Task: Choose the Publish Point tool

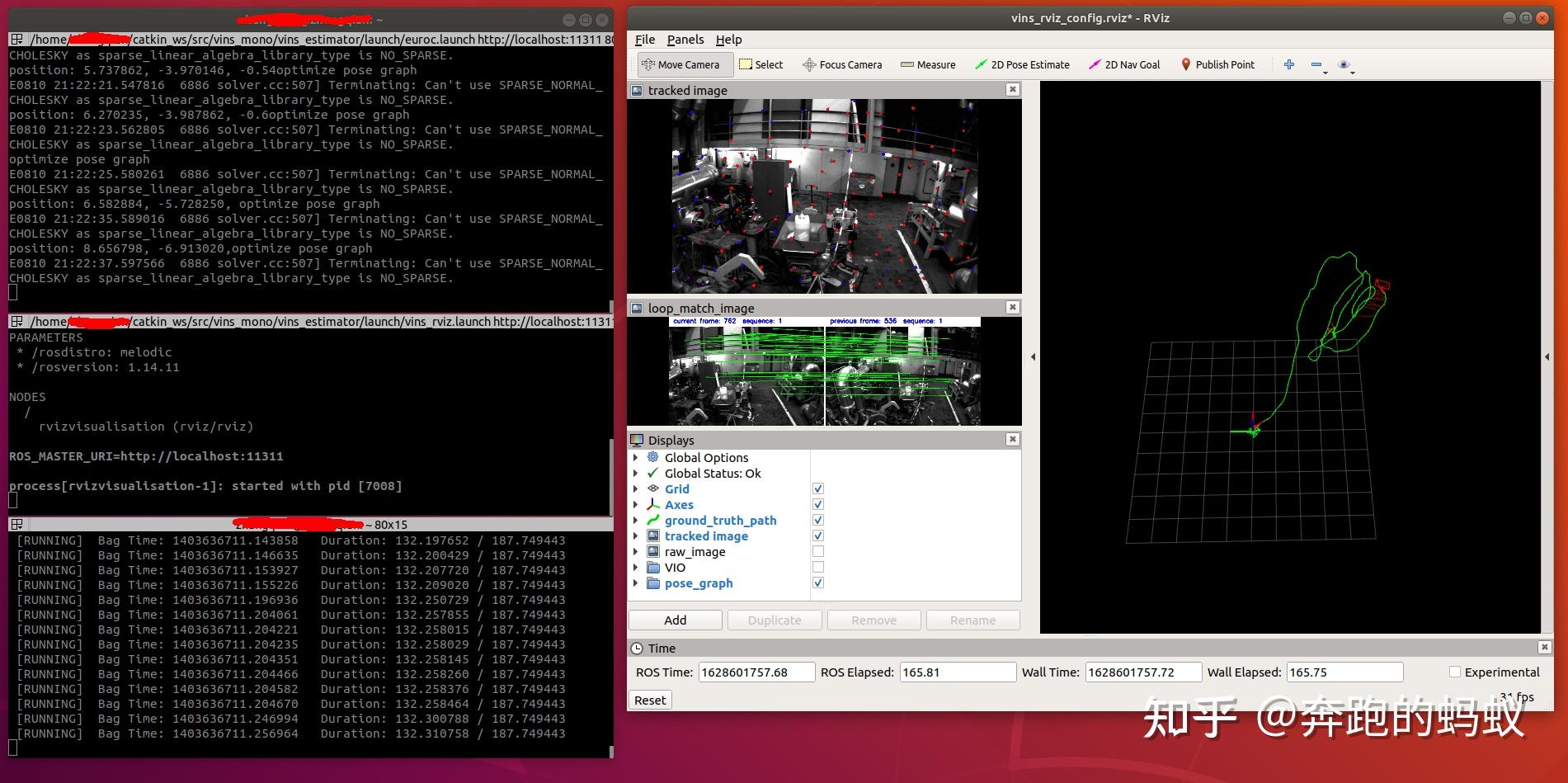Action: click(1217, 64)
